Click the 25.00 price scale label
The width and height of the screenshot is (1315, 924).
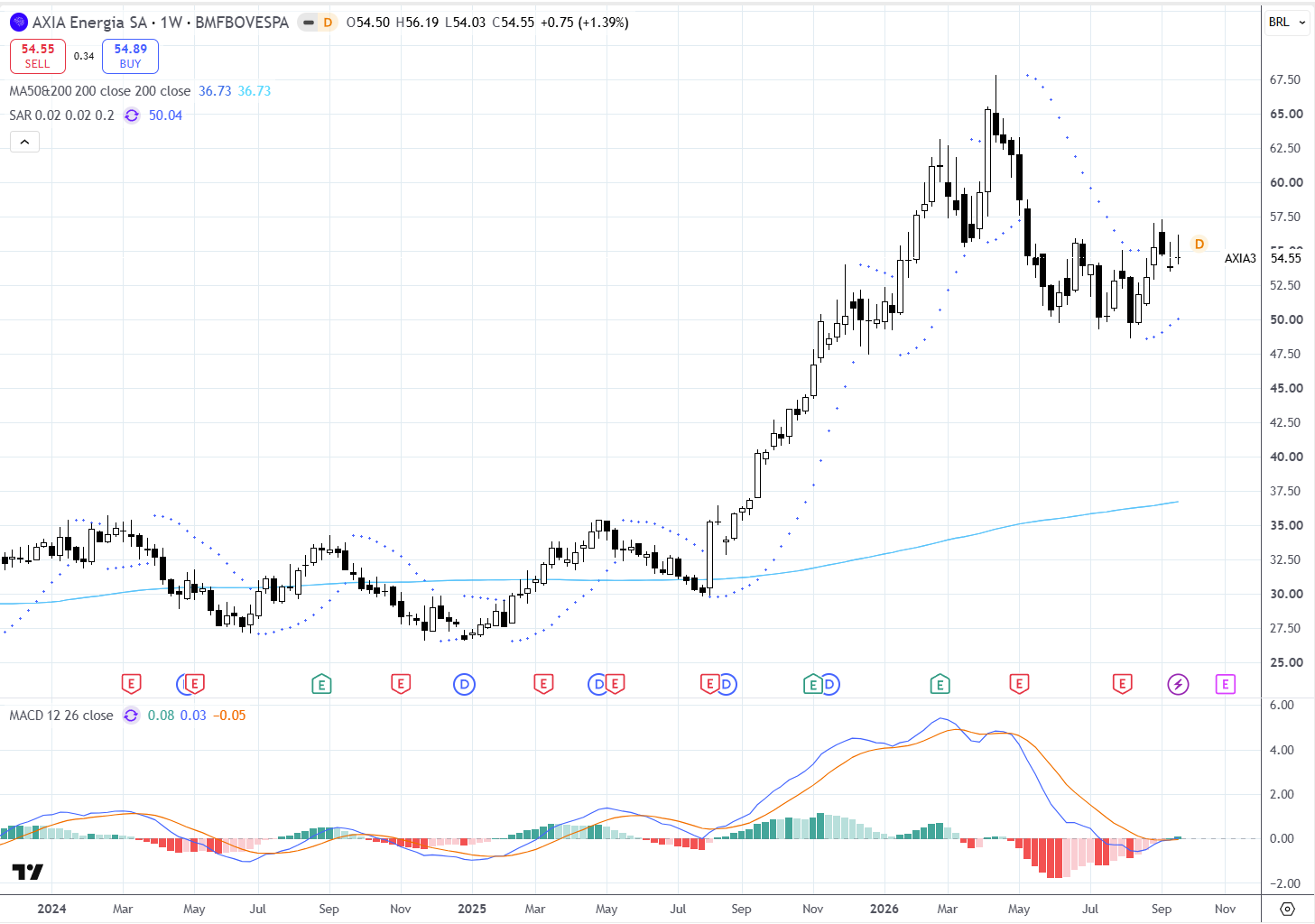[1286, 662]
